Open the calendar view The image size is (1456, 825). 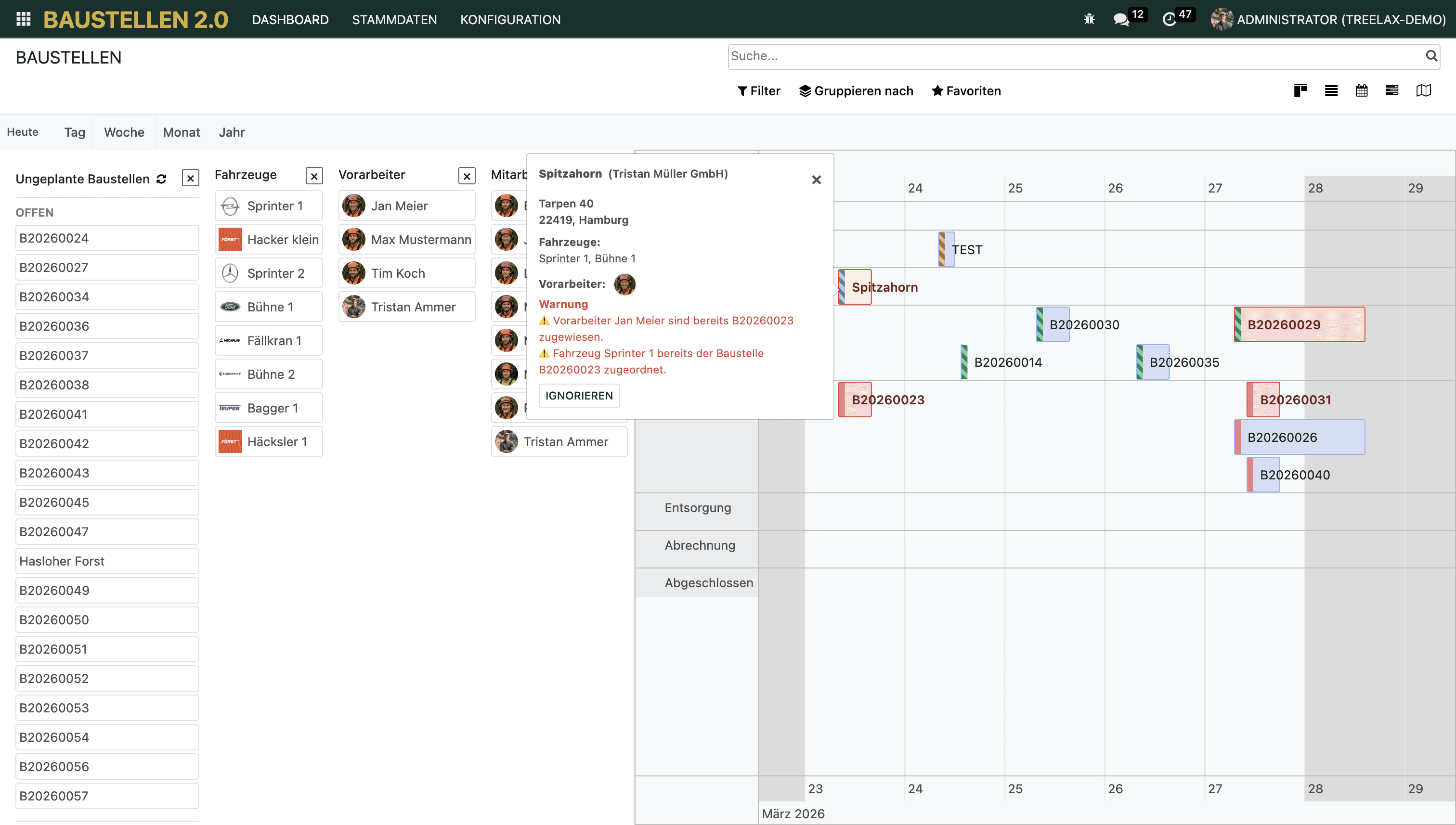click(1361, 90)
